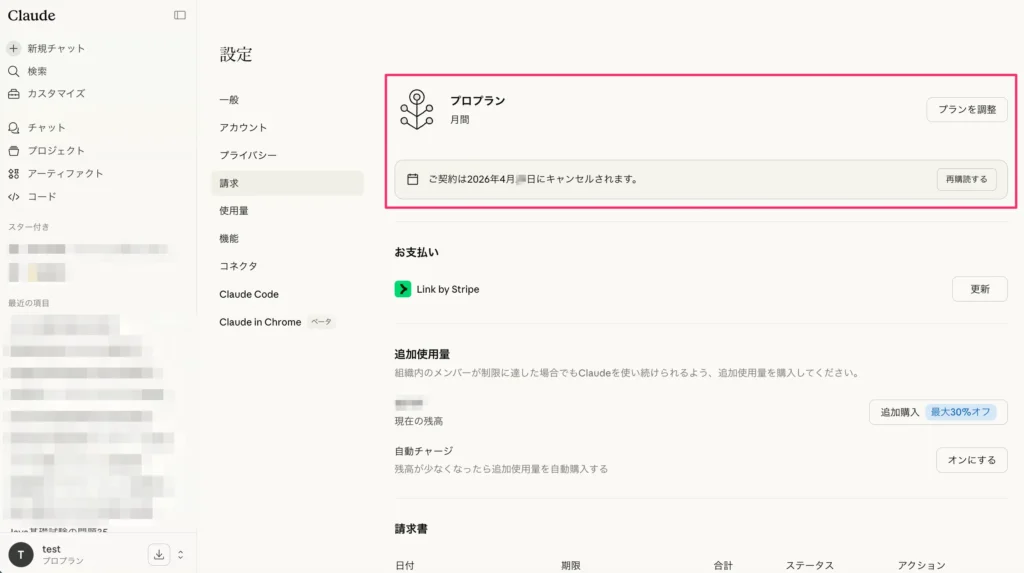Open プロジェクト folder icon in sidebar
Screen dimensions: 1024x573
pos(14,150)
